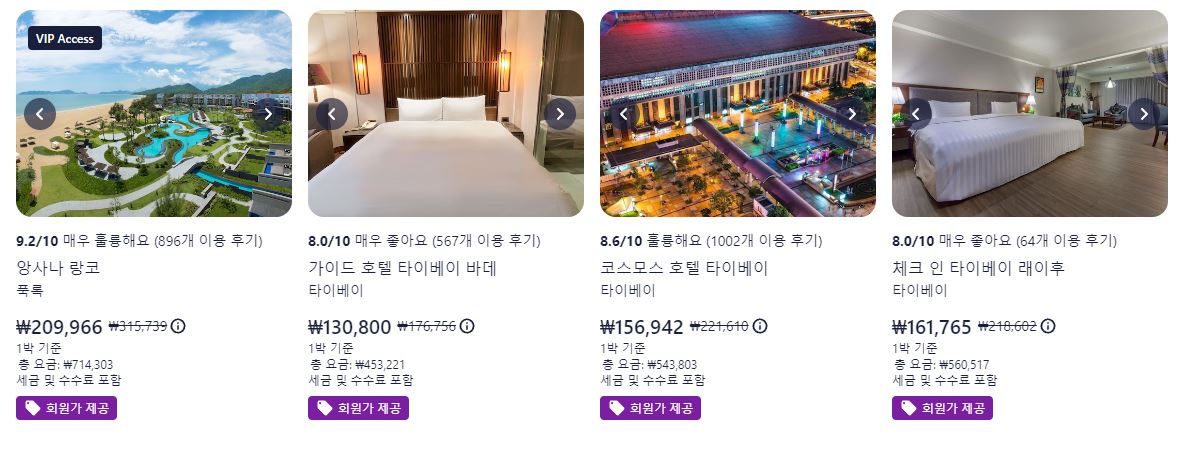Show next photo of 체크 인 타이베이 래이후

tap(1143, 114)
